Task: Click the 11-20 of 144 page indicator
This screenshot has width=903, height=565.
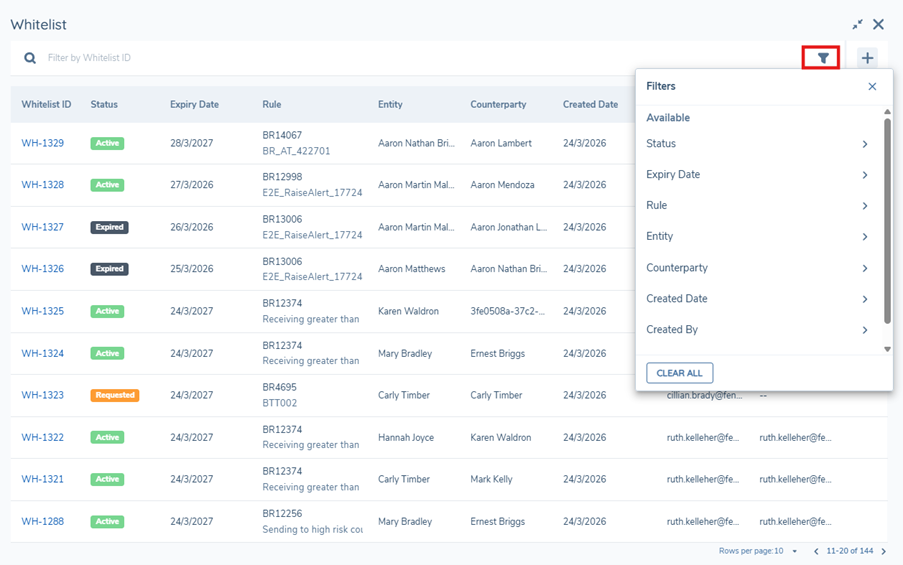Action: pyautogui.click(x=850, y=551)
